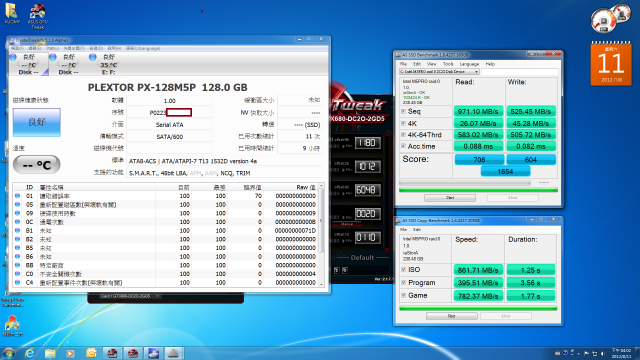Click the status dot for attribute B5
This screenshot has height=360, width=640.
(x=17, y=248)
